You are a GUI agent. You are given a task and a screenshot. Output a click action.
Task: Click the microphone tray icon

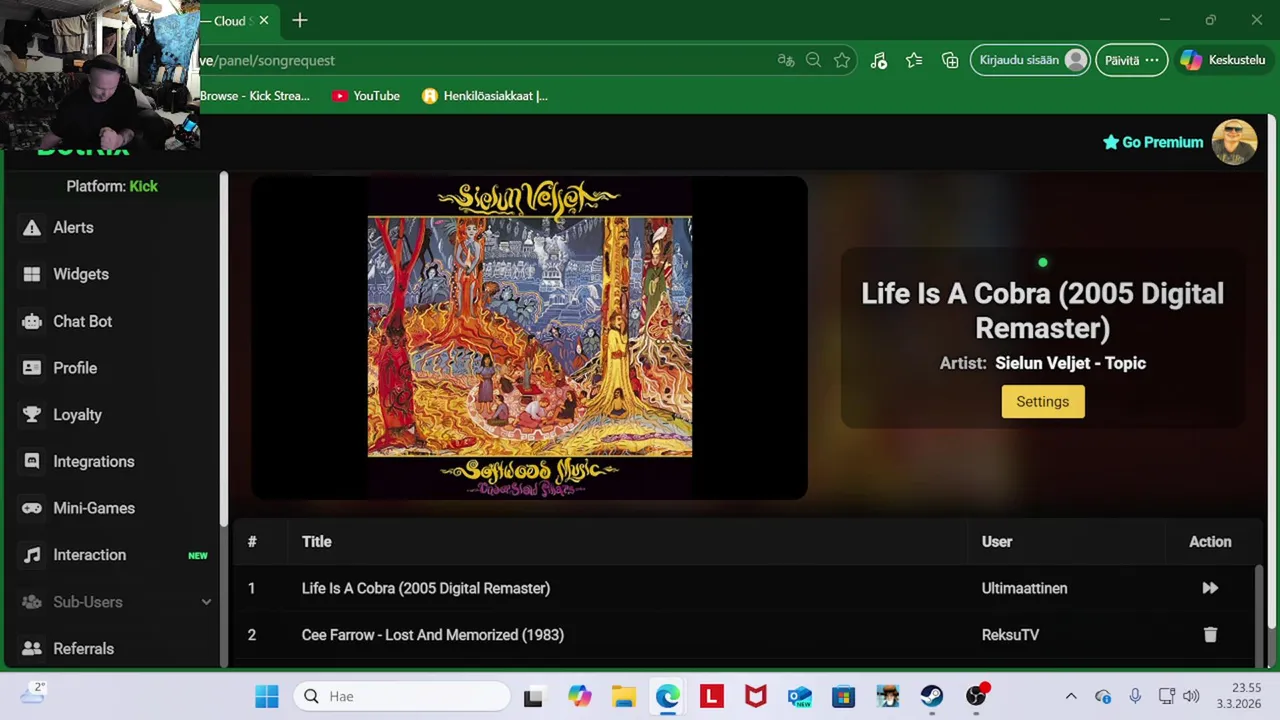click(x=1135, y=696)
